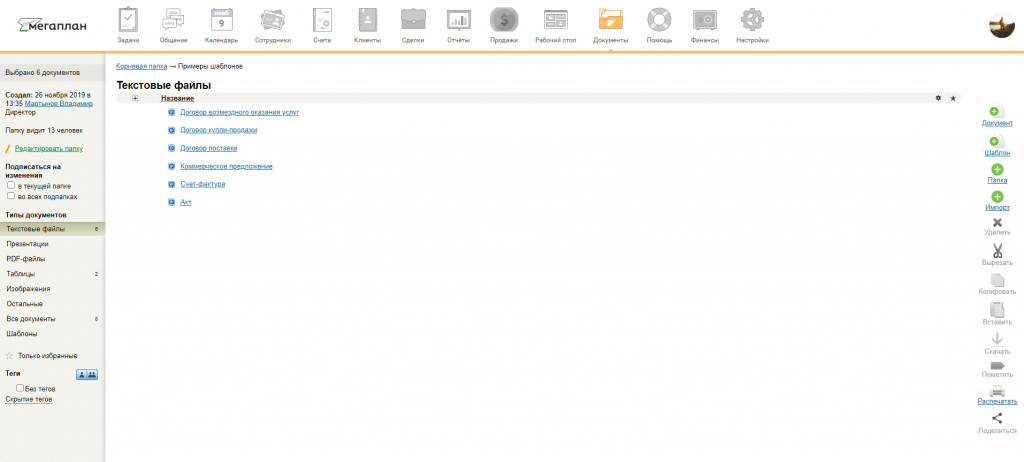Viewport: 1024px width, 462px height.
Task: Select 'PDF-файлы' in document types
Action: point(25,258)
